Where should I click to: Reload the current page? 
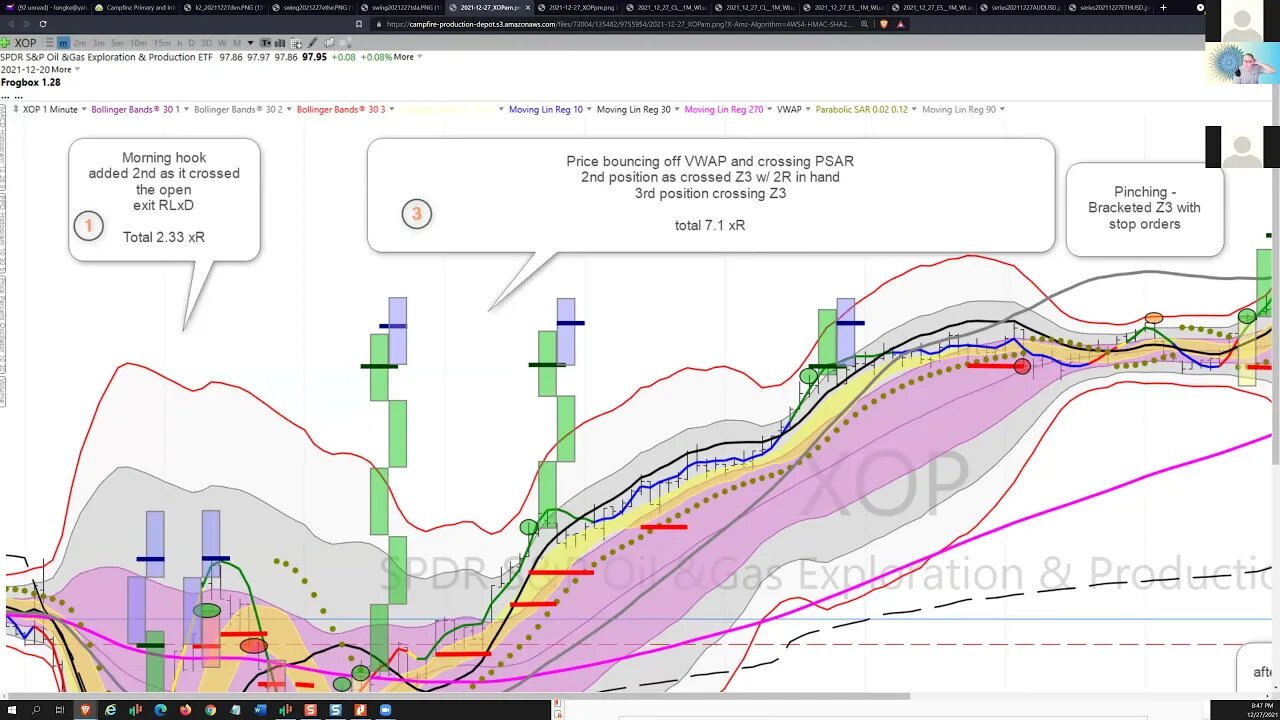click(42, 23)
